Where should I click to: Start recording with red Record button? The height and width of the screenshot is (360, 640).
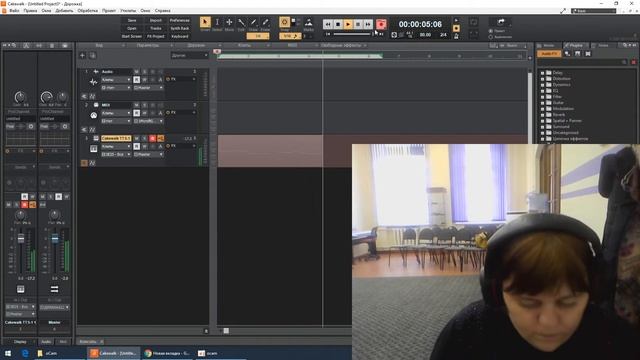(x=381, y=24)
